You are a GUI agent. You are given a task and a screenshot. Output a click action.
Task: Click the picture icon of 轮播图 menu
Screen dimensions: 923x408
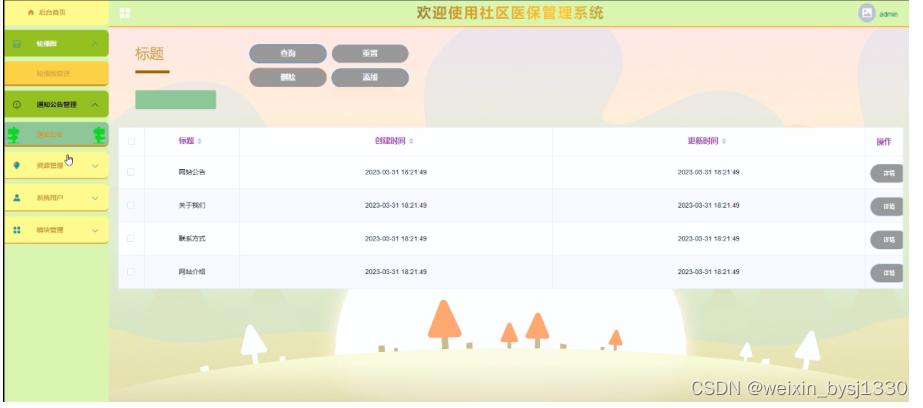[16, 44]
